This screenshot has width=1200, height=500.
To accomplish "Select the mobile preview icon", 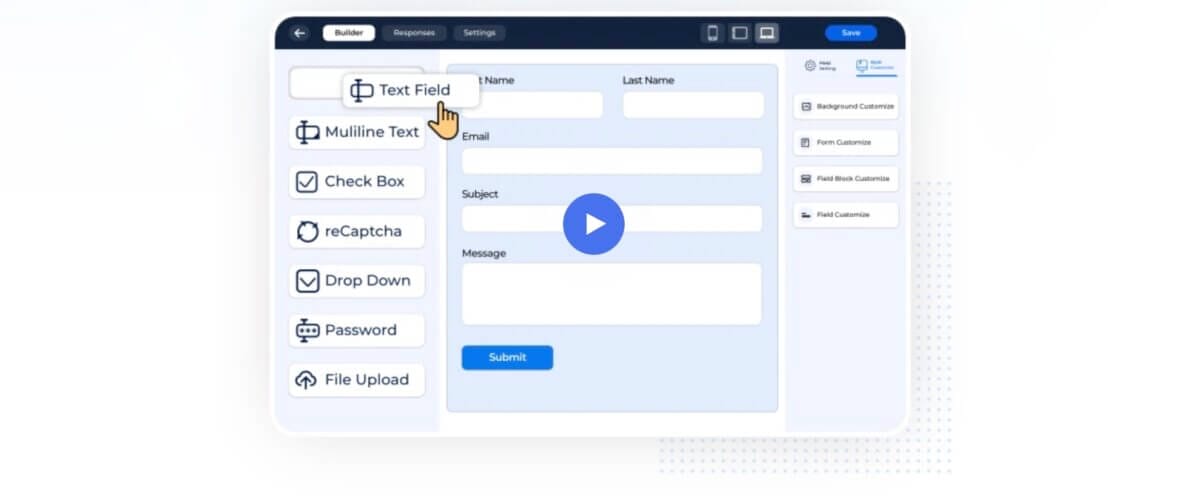I will pos(713,33).
